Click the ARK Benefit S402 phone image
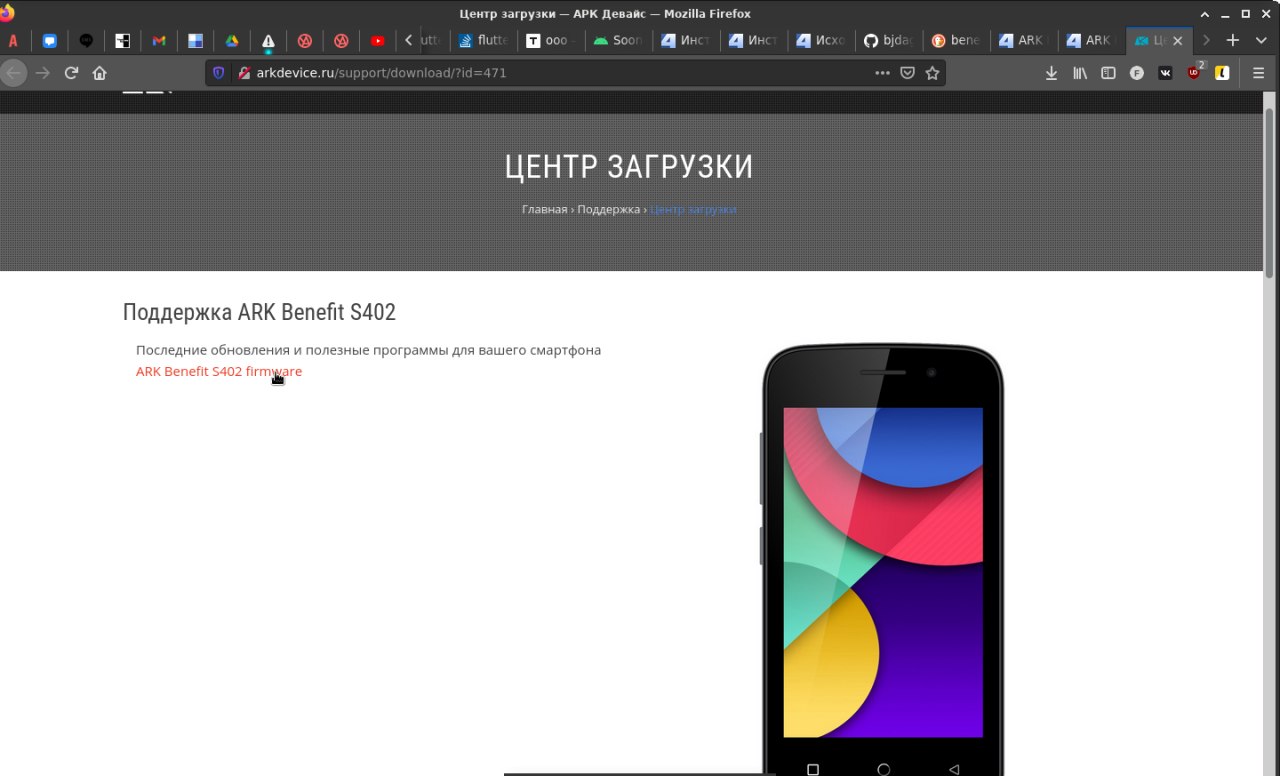The width and height of the screenshot is (1280, 776). click(883, 559)
